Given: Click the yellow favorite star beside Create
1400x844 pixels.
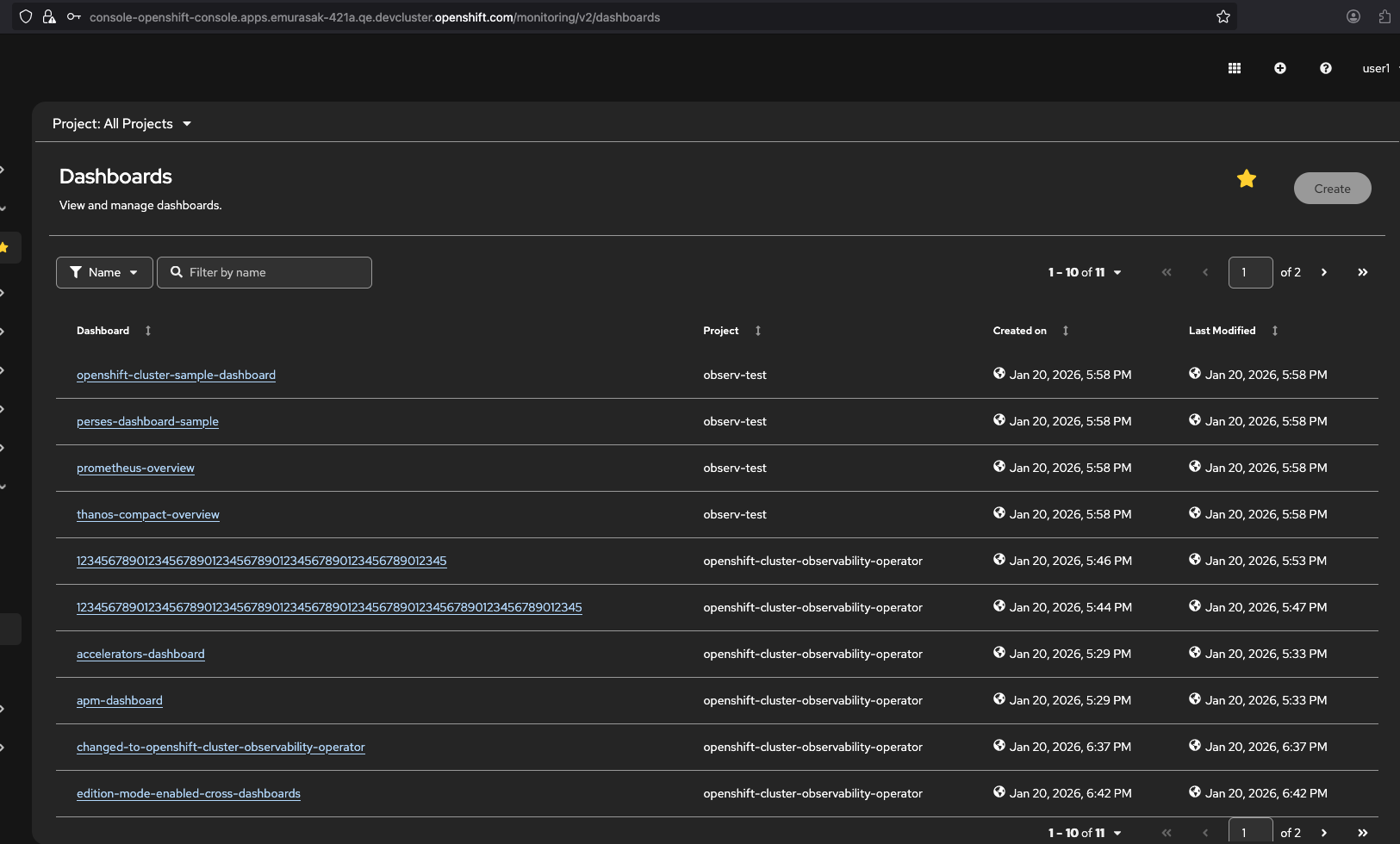Looking at the screenshot, I should pos(1246,179).
